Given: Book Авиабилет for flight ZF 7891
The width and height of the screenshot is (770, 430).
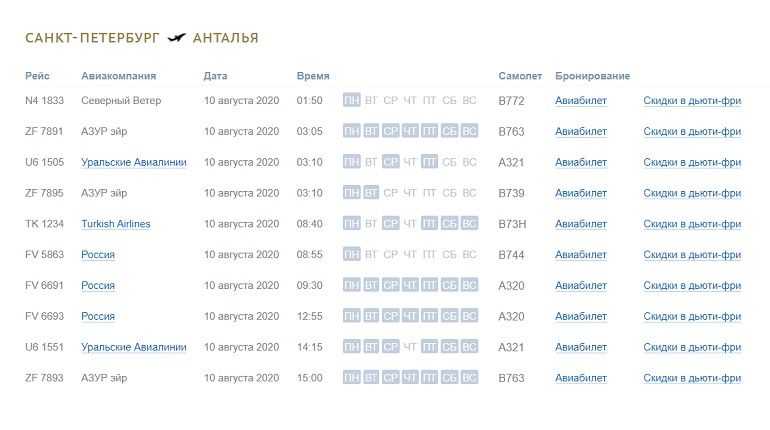Looking at the screenshot, I should pyautogui.click(x=581, y=132).
